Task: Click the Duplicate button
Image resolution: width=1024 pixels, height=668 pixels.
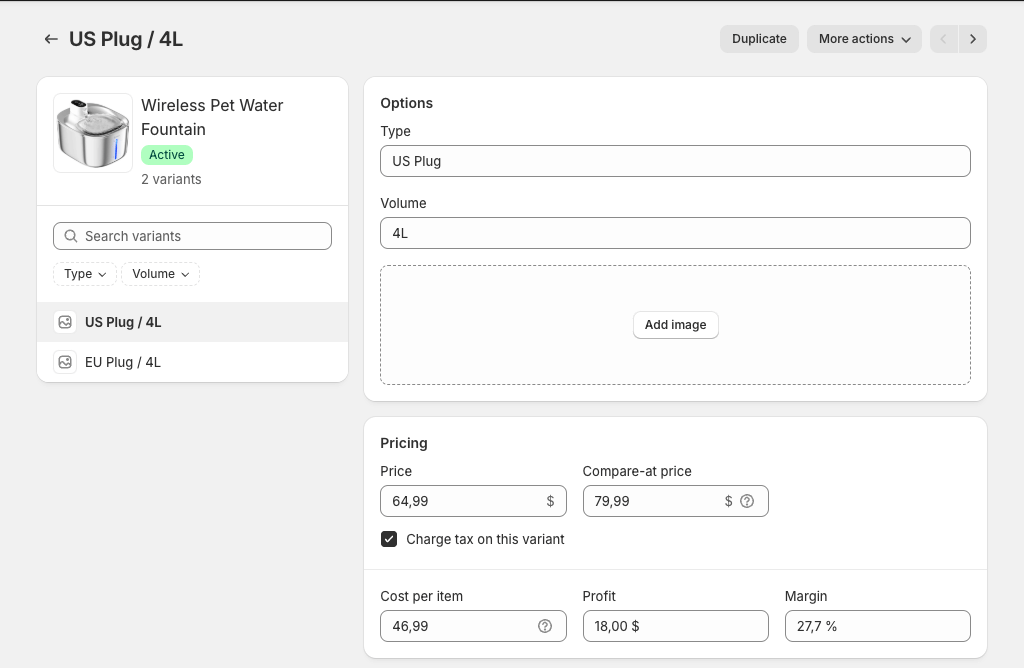Action: [759, 39]
